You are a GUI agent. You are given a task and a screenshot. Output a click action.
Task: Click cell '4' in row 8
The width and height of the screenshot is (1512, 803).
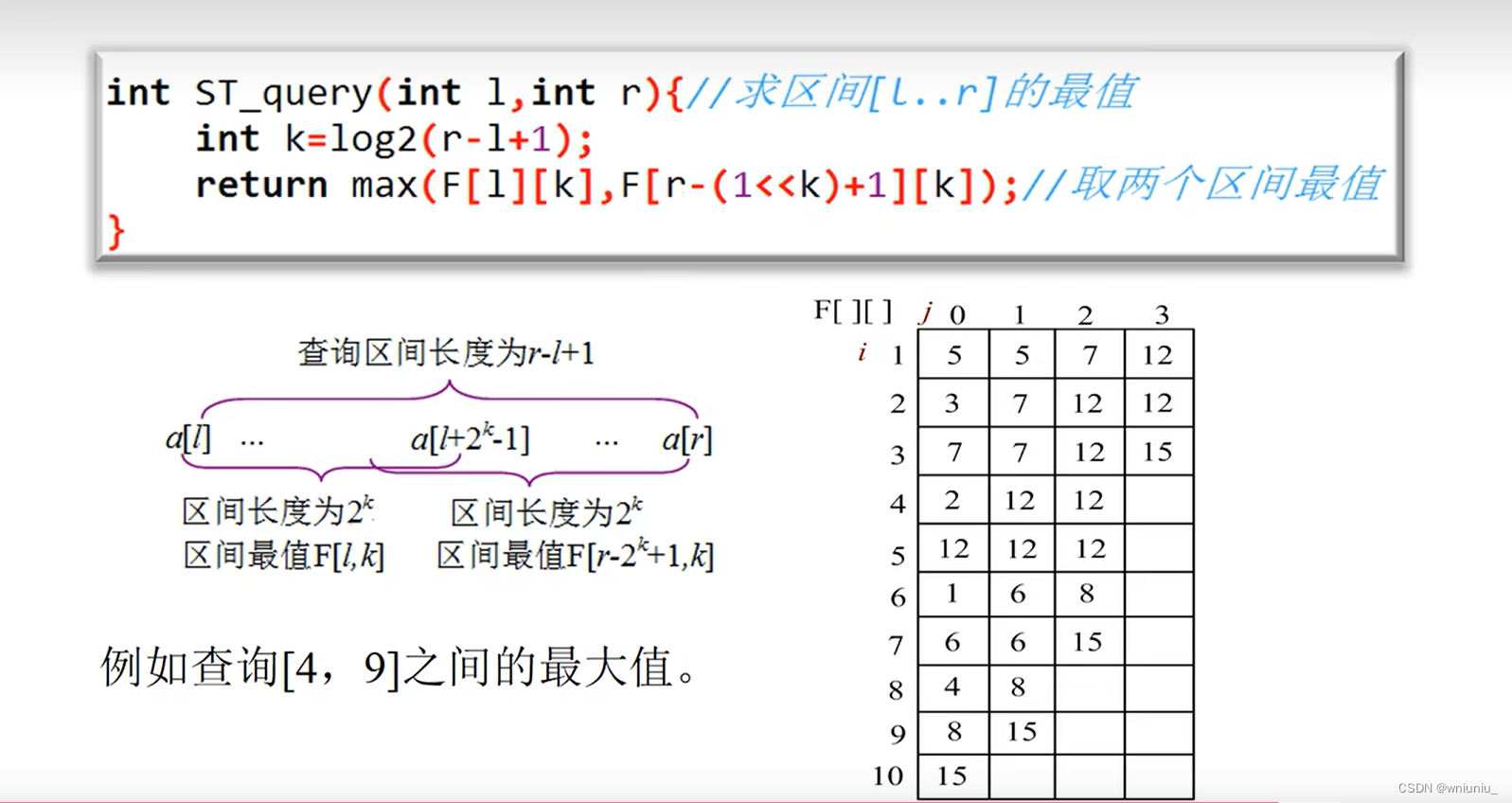[953, 687]
